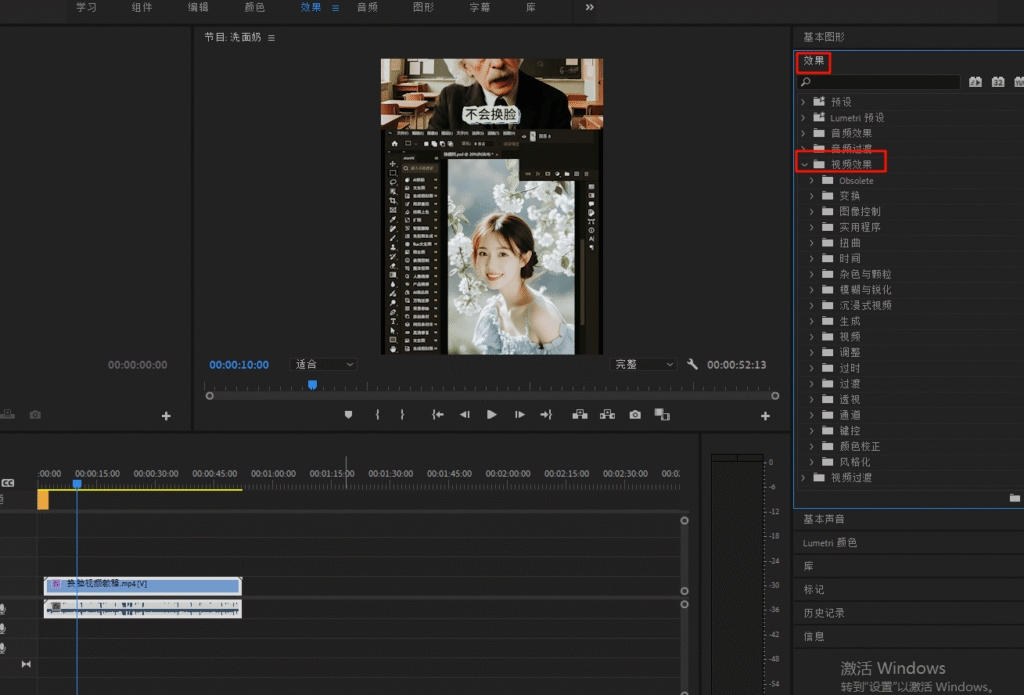Click the Accelerated Effects filter icon

click(x=974, y=82)
